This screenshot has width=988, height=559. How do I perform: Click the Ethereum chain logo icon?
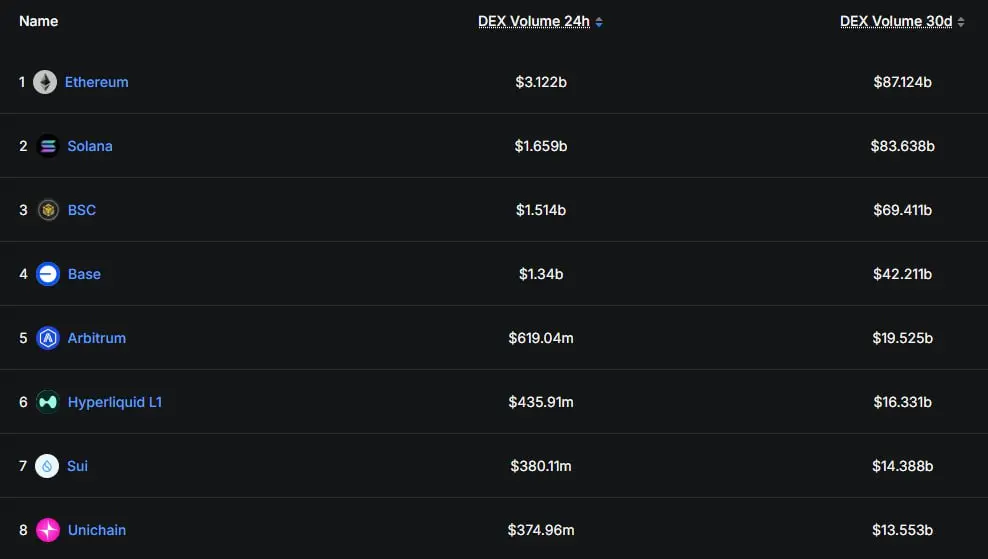coord(45,82)
